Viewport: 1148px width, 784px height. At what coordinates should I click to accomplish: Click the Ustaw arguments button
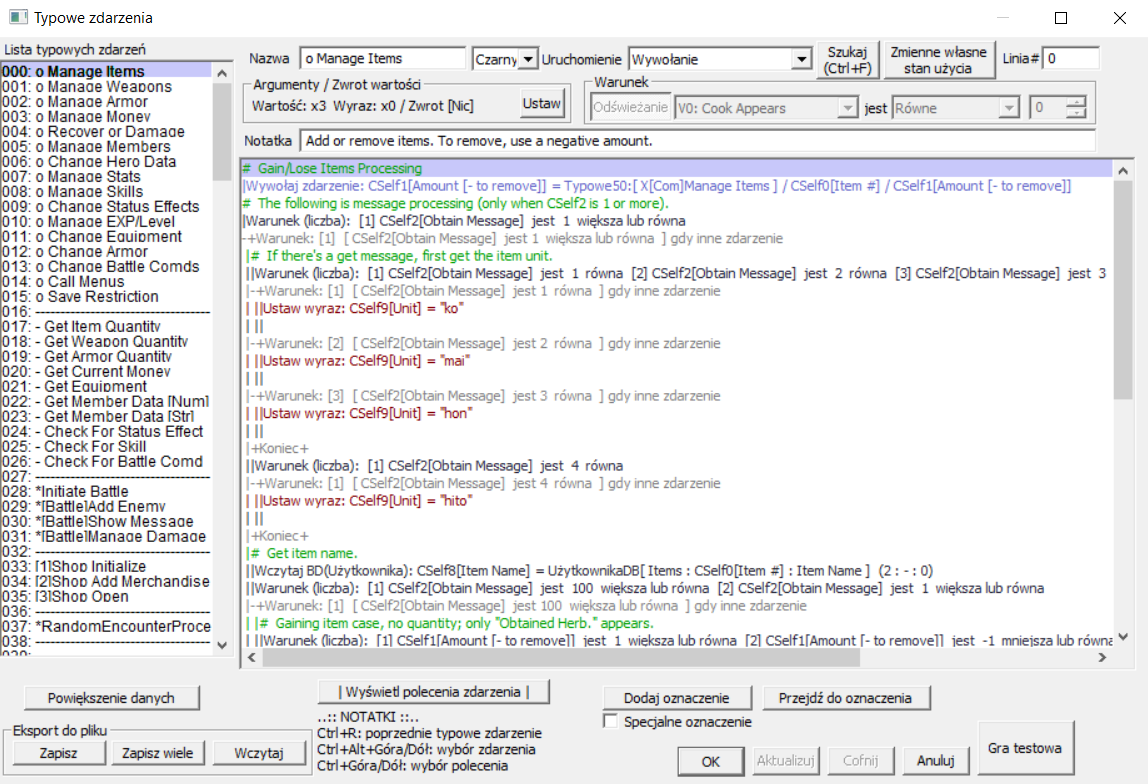[x=542, y=103]
